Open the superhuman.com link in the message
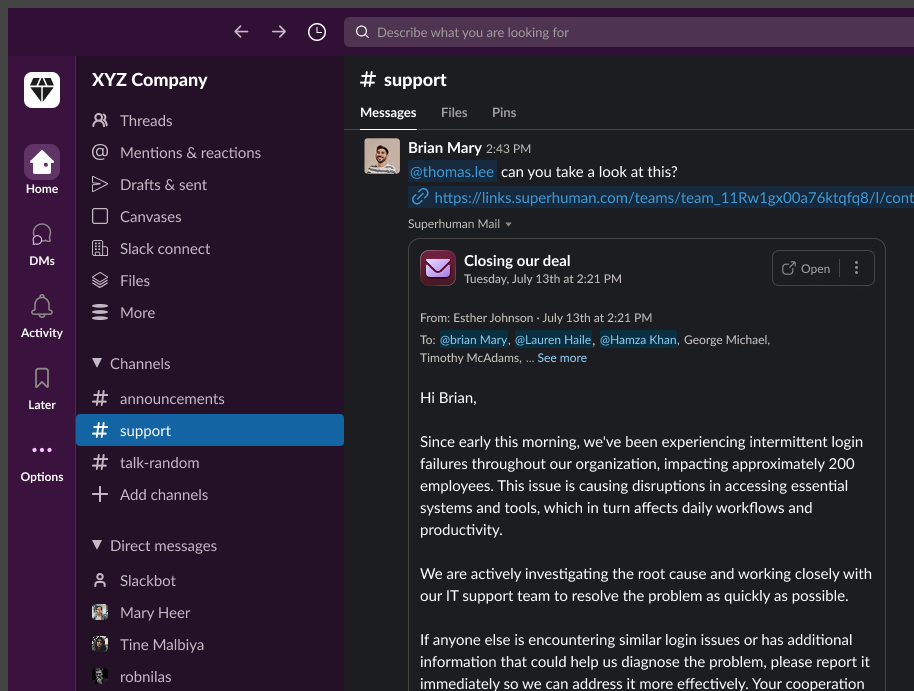 pos(674,198)
